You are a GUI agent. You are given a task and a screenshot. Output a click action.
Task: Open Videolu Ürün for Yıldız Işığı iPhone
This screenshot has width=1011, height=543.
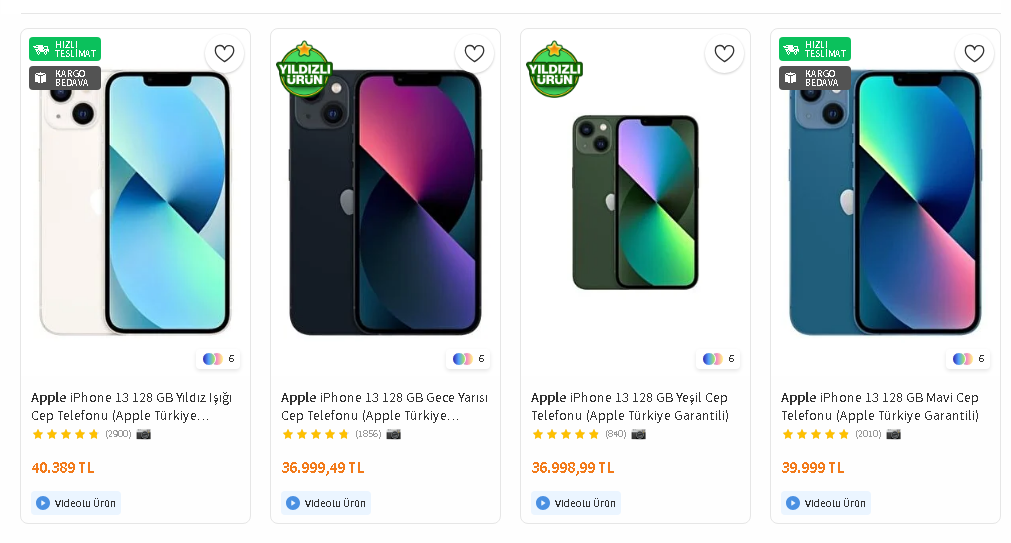tap(76, 503)
